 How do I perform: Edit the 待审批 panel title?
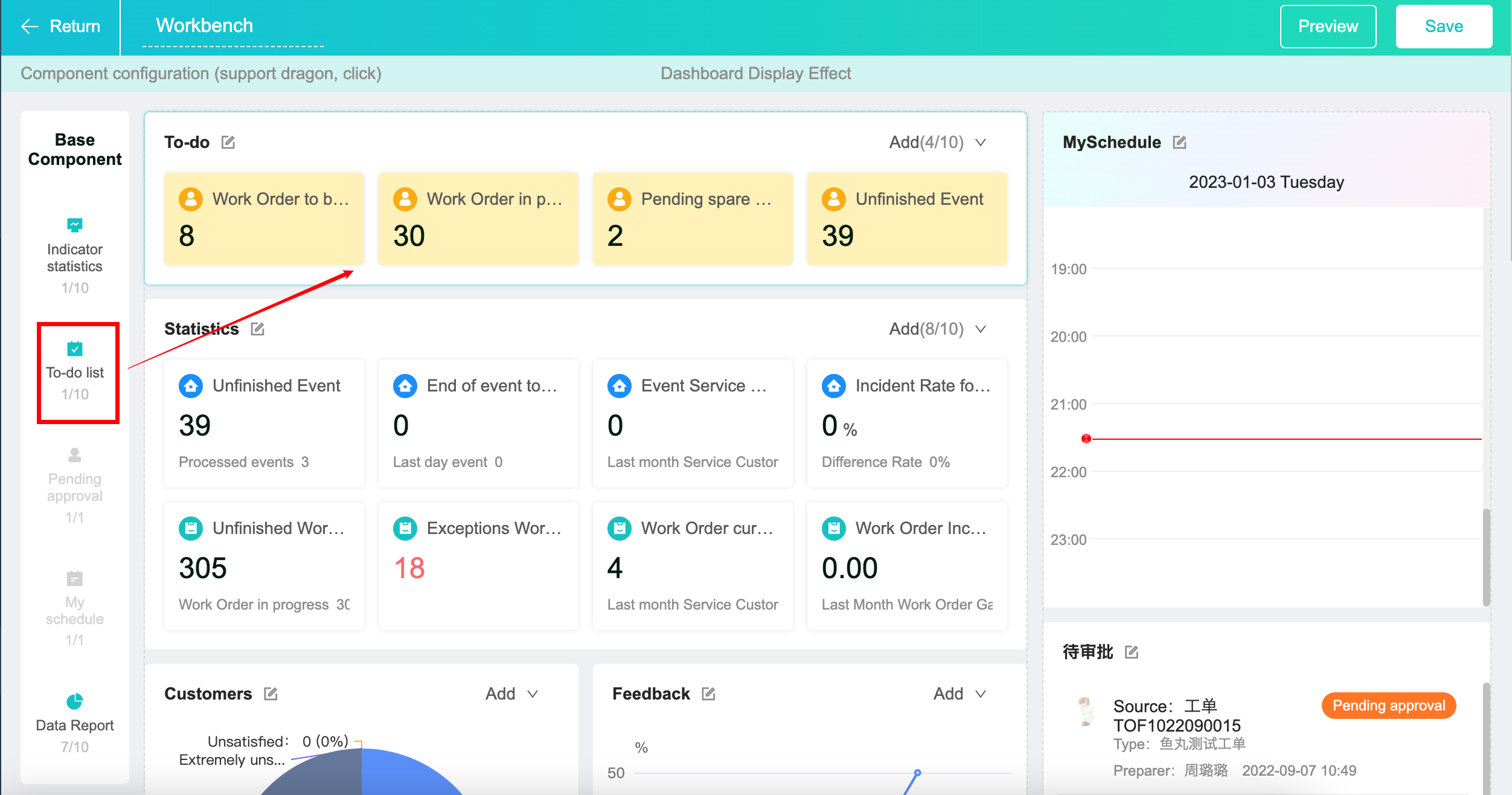coord(1132,652)
